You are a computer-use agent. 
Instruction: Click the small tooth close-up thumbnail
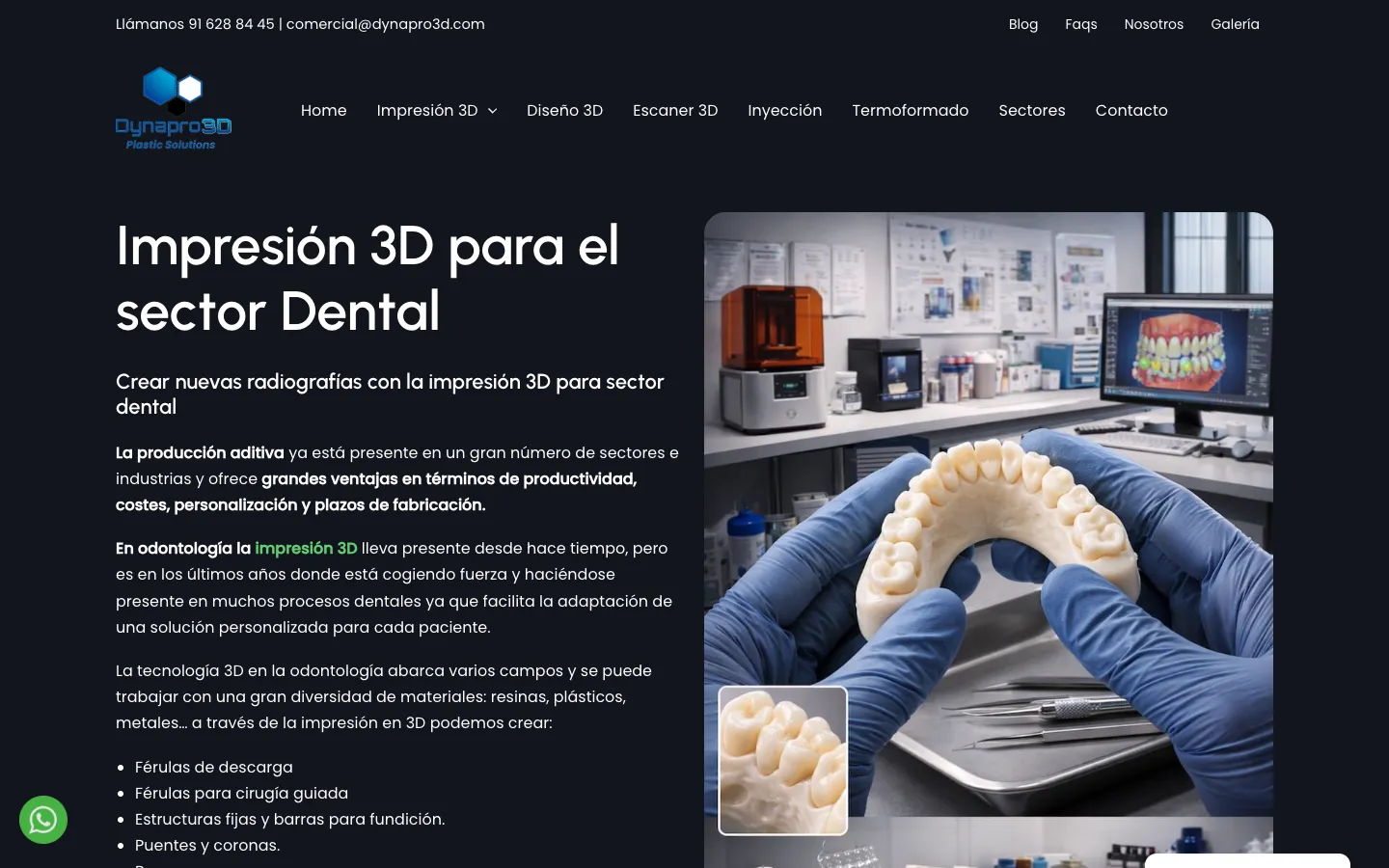pyautogui.click(x=783, y=760)
